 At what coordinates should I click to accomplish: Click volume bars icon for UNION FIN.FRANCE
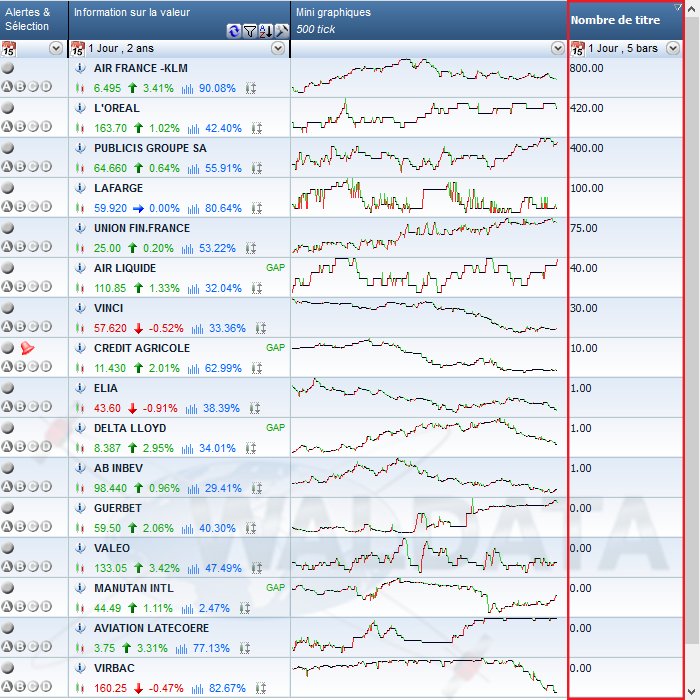[188, 249]
